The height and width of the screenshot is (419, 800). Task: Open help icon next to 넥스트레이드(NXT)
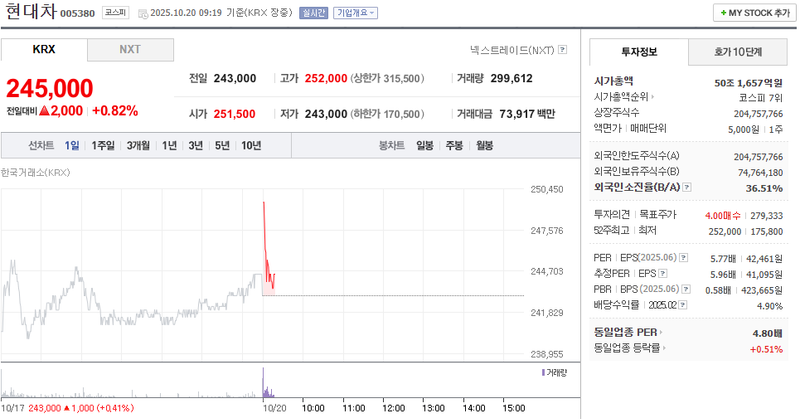[563, 49]
